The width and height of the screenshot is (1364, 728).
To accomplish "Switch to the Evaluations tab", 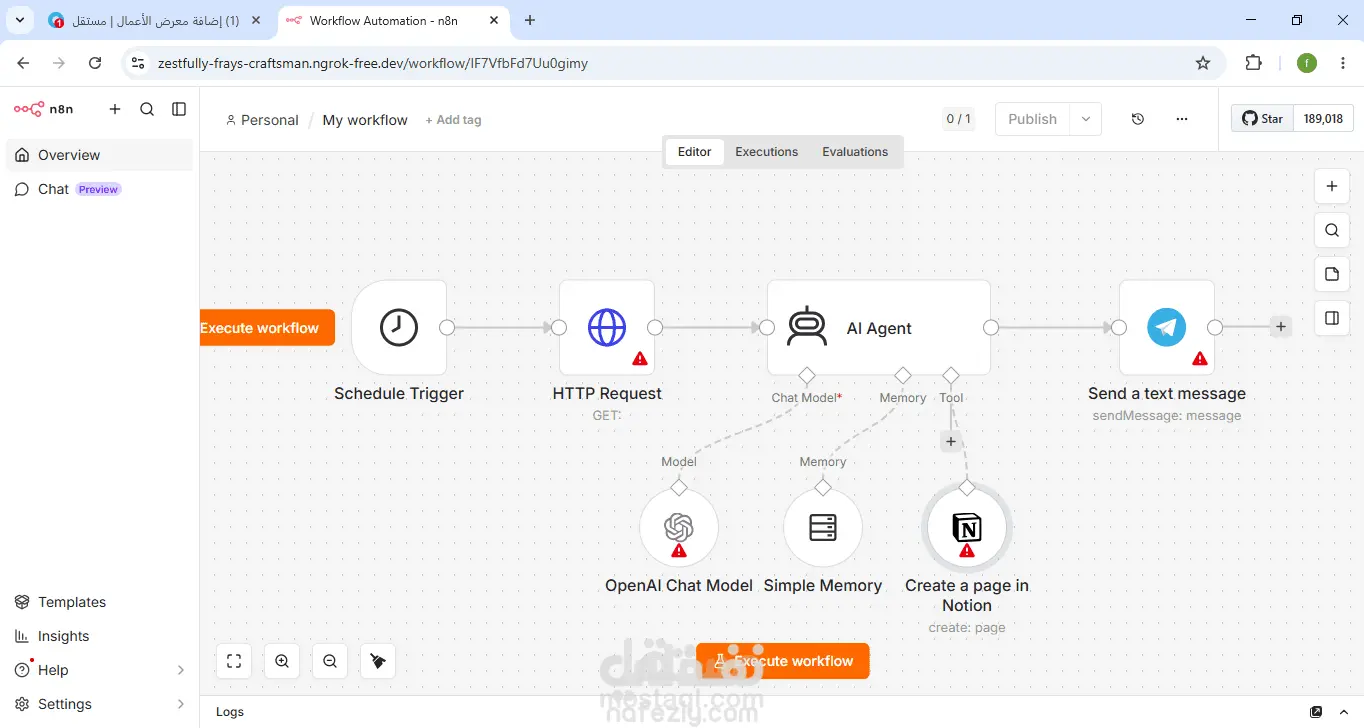I will point(855,152).
